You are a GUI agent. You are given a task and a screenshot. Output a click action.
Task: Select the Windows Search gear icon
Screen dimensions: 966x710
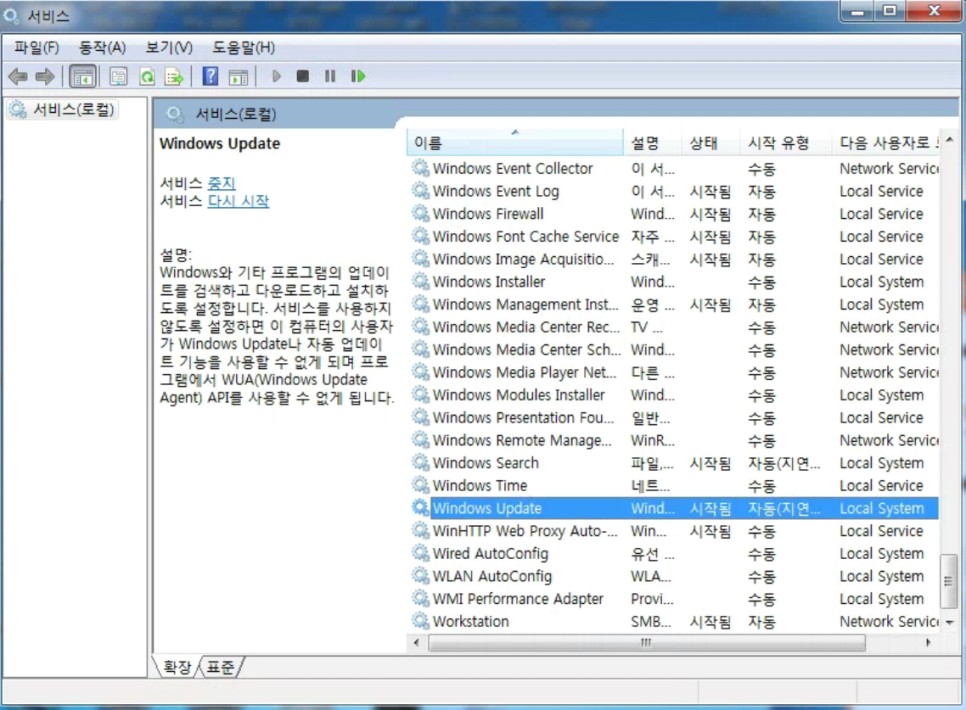pyautogui.click(x=421, y=462)
